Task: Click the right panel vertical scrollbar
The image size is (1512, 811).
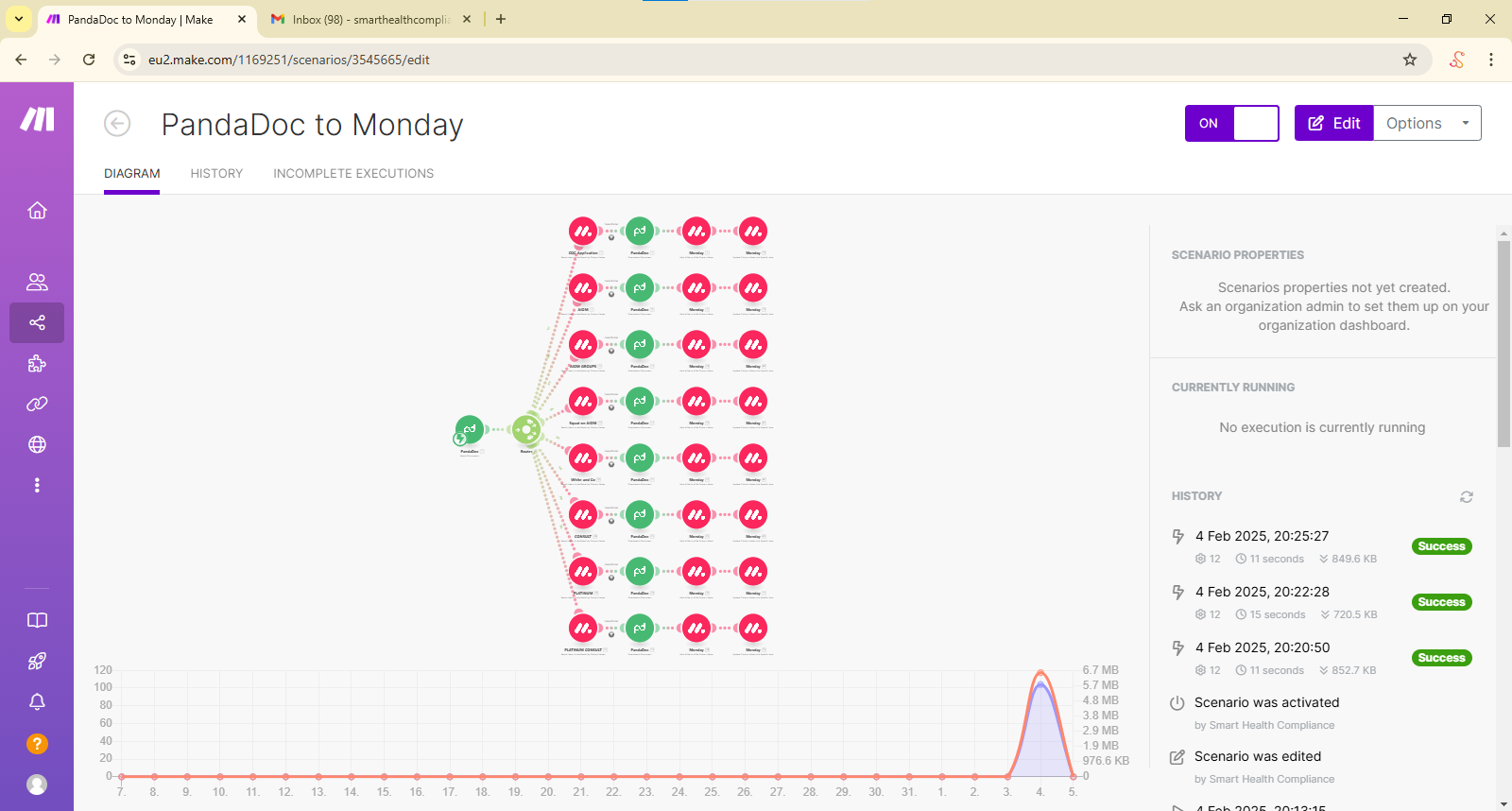Action: click(1503, 344)
